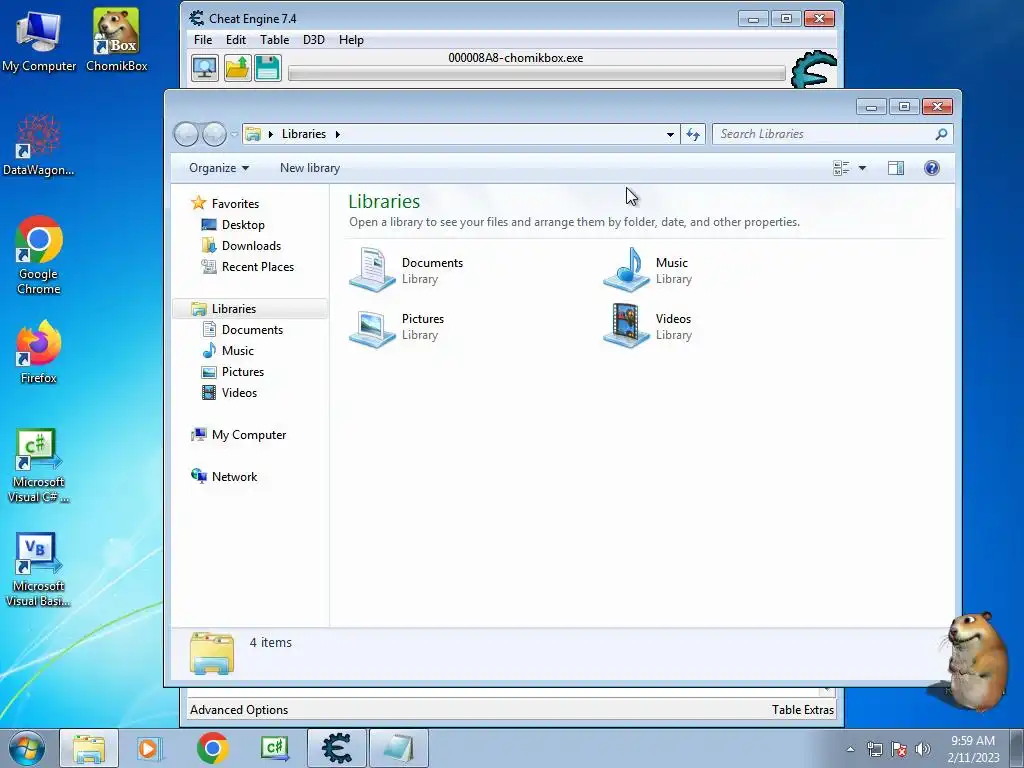The image size is (1024, 768).
Task: Select the Firefox desktop shortcut
Action: (x=39, y=353)
